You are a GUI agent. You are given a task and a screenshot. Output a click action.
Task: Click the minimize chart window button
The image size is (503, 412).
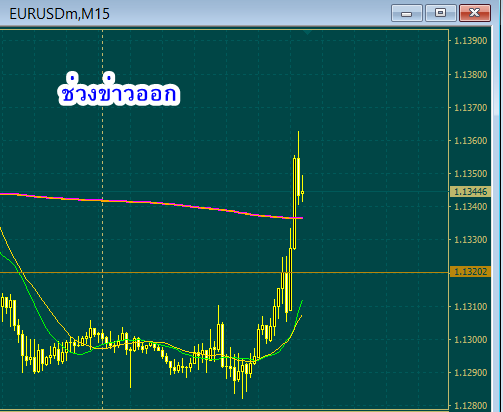coord(407,13)
